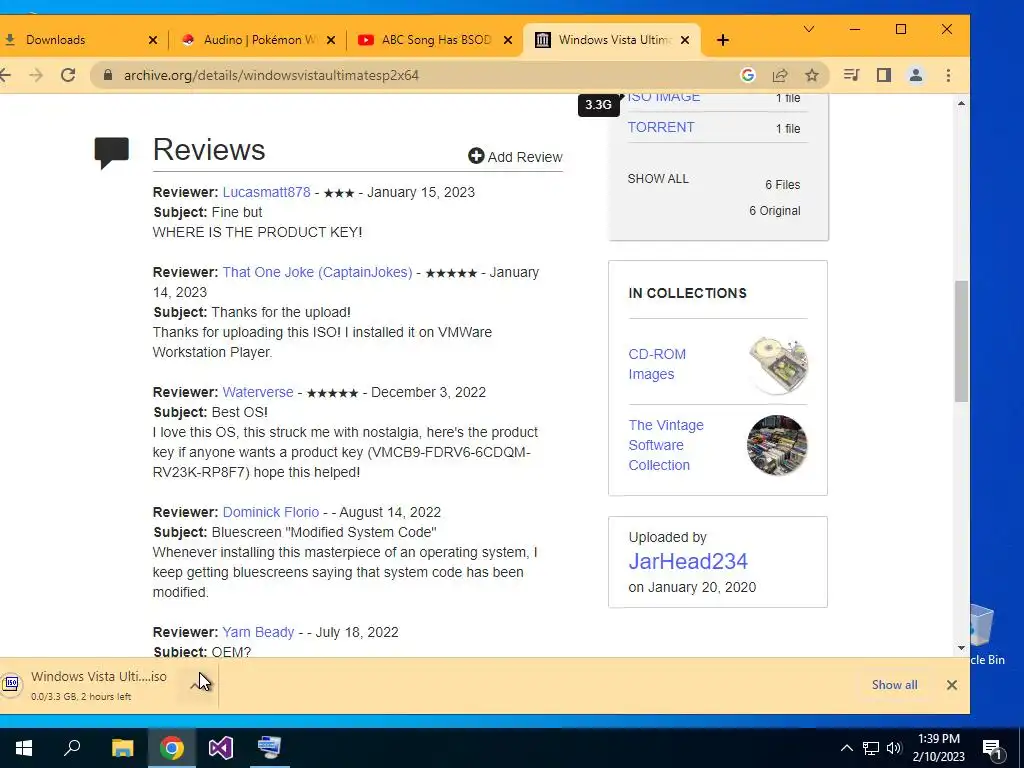1024x768 pixels.
Task: Open the notification center icon
Action: pyautogui.click(x=993, y=749)
